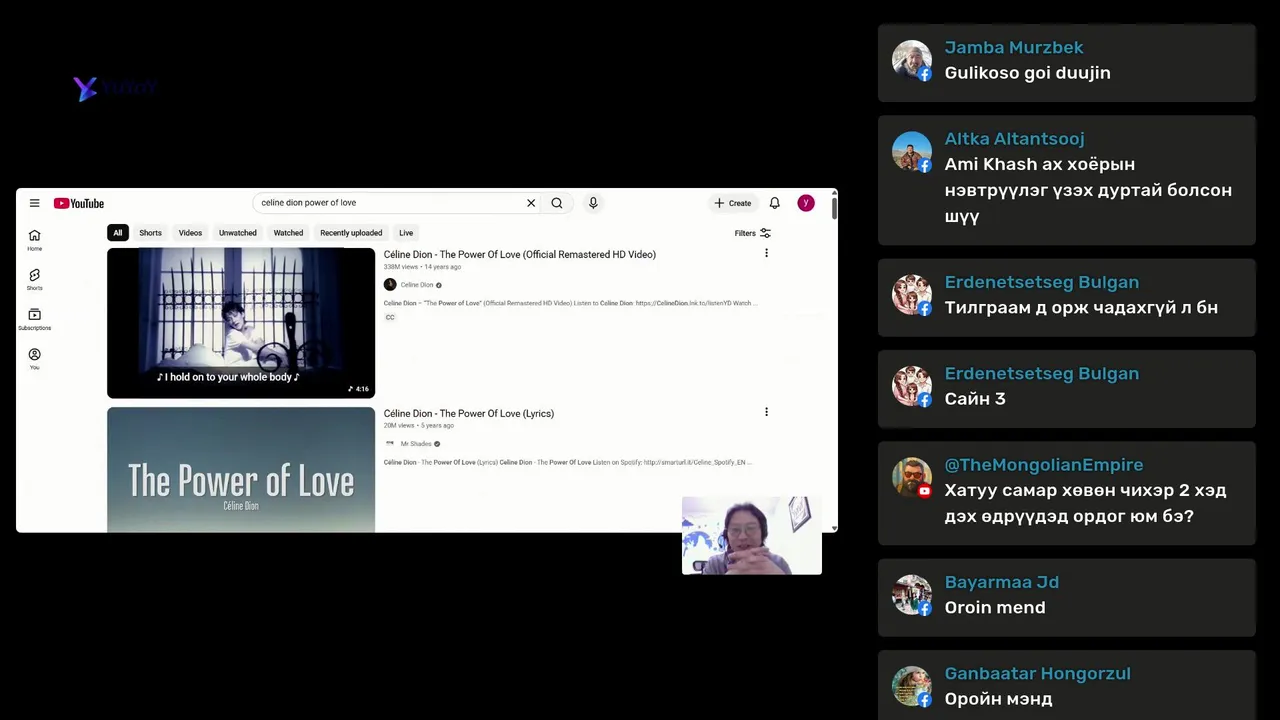The width and height of the screenshot is (1280, 720).
Task: Select the Watched filter chip
Action: (x=288, y=233)
